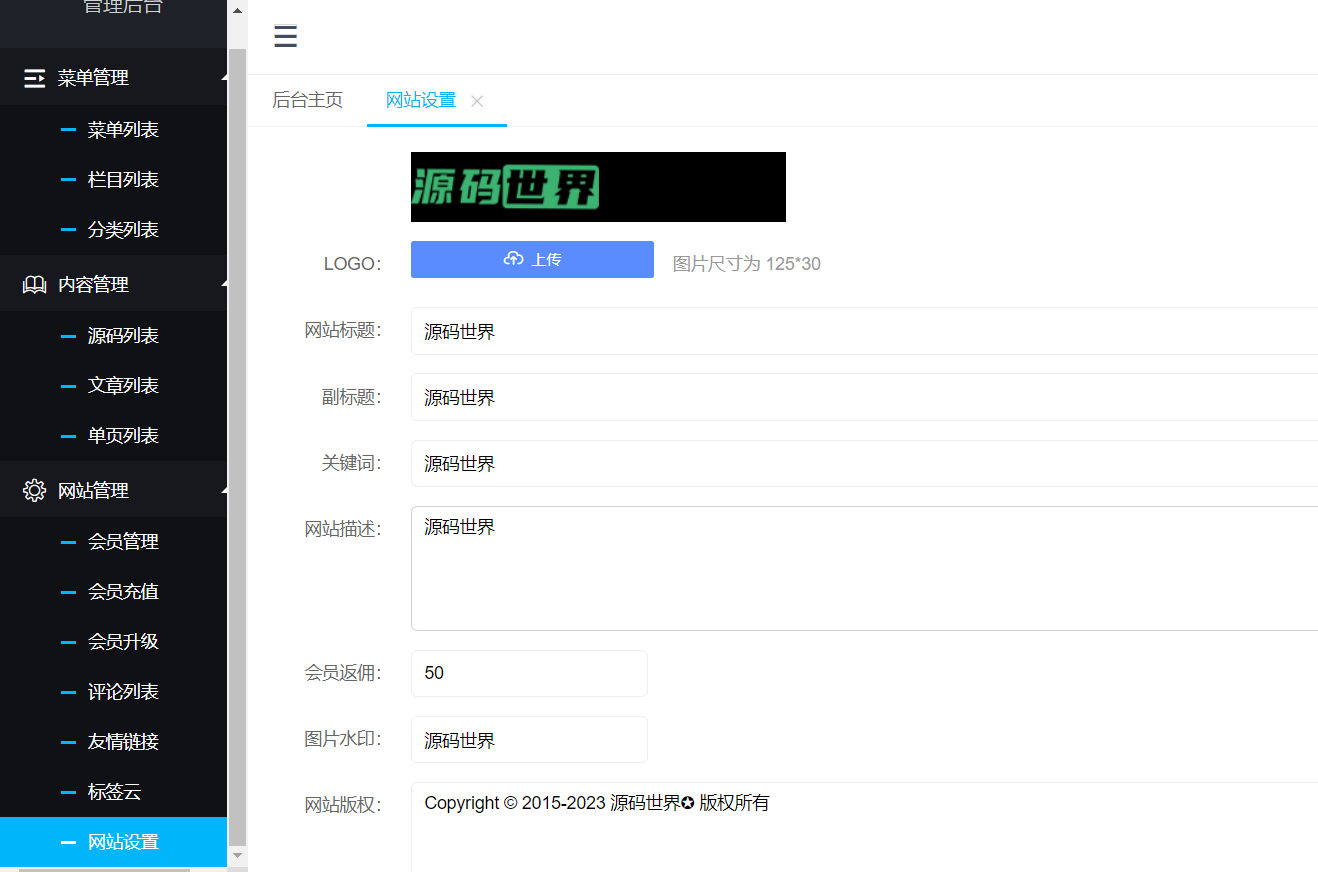Switch to the 后台主页 tab
The height and width of the screenshot is (872, 1318).
[307, 100]
